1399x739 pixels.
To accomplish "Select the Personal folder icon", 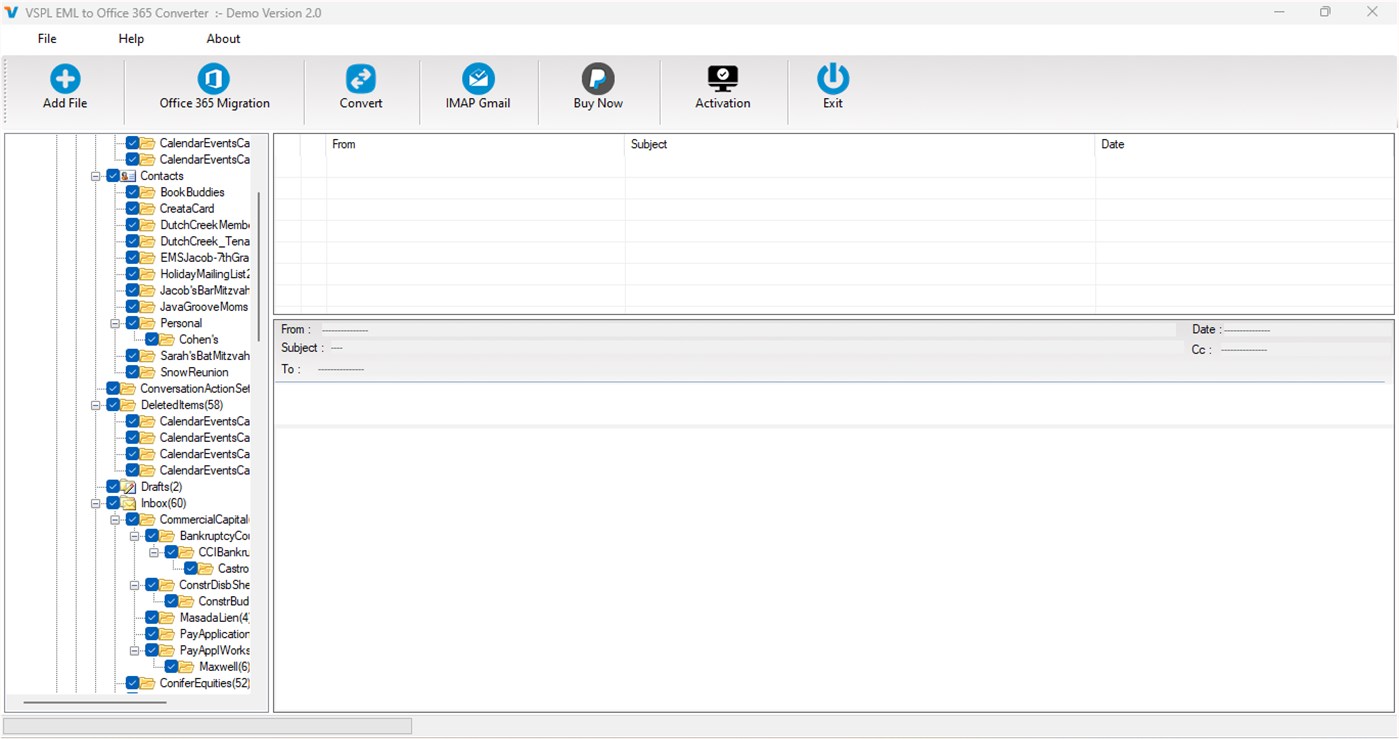I will pyautogui.click(x=146, y=323).
